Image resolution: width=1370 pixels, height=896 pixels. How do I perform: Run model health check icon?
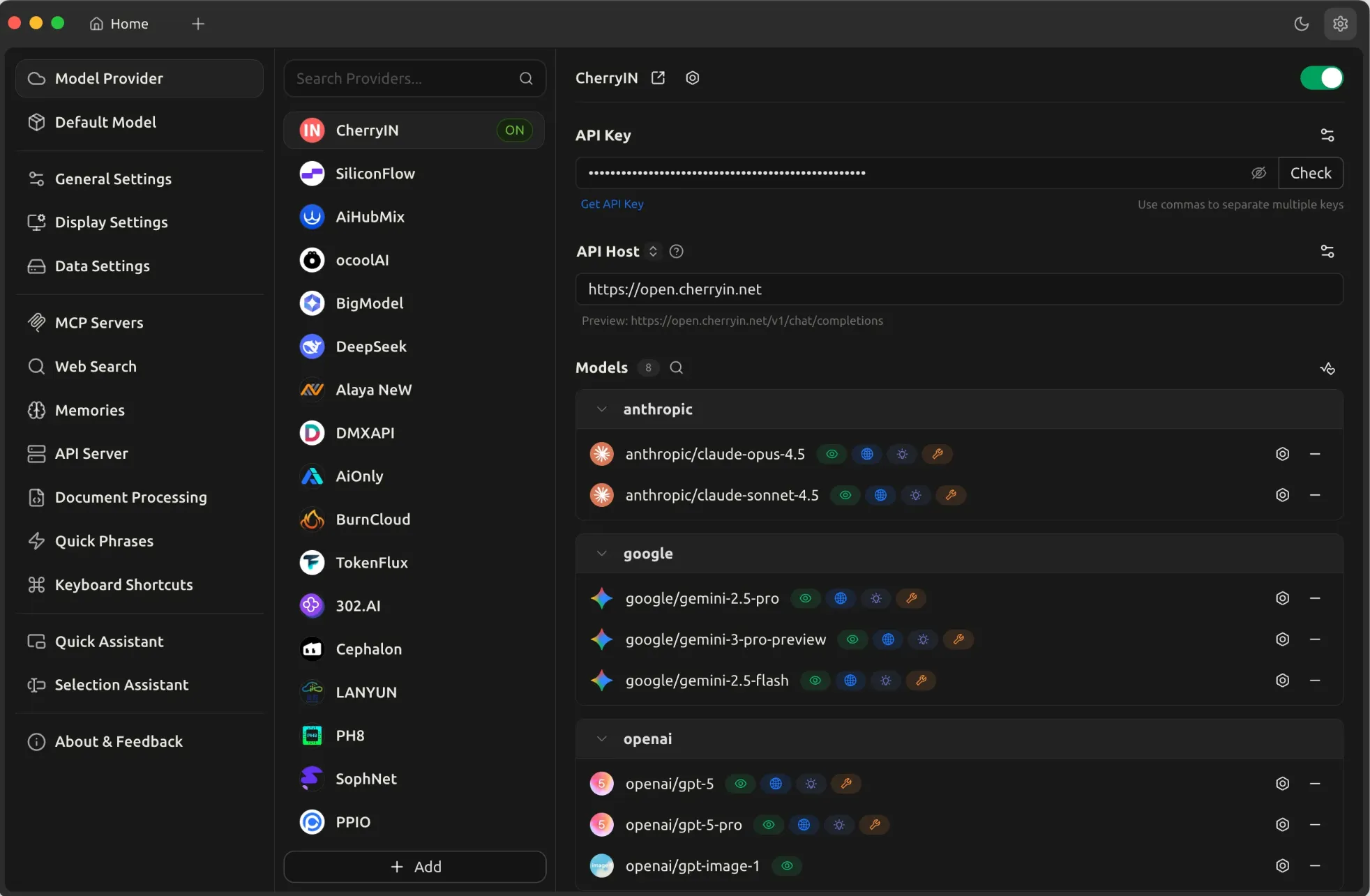click(x=1327, y=368)
